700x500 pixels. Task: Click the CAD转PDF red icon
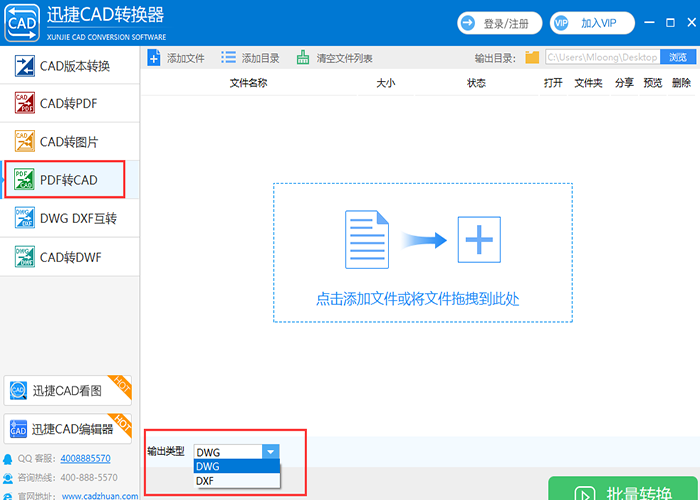[x=25, y=103]
